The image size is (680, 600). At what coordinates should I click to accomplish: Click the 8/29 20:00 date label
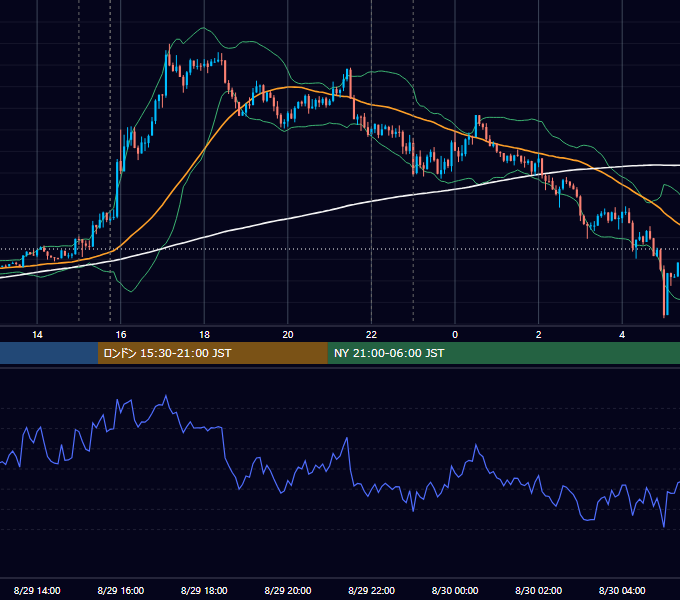click(288, 590)
